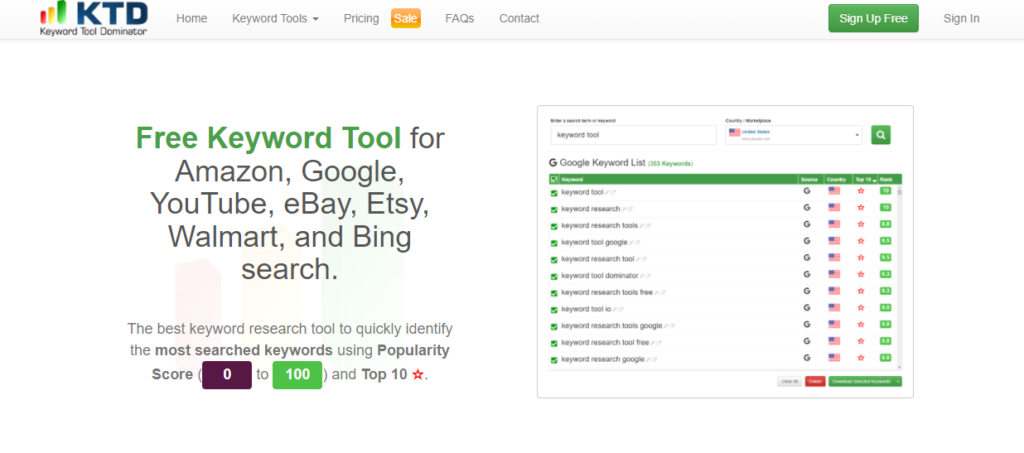Image resolution: width=1024 pixels, height=453 pixels.
Task: Click the US flag in 'keyword tool google' row
Action: [834, 241]
